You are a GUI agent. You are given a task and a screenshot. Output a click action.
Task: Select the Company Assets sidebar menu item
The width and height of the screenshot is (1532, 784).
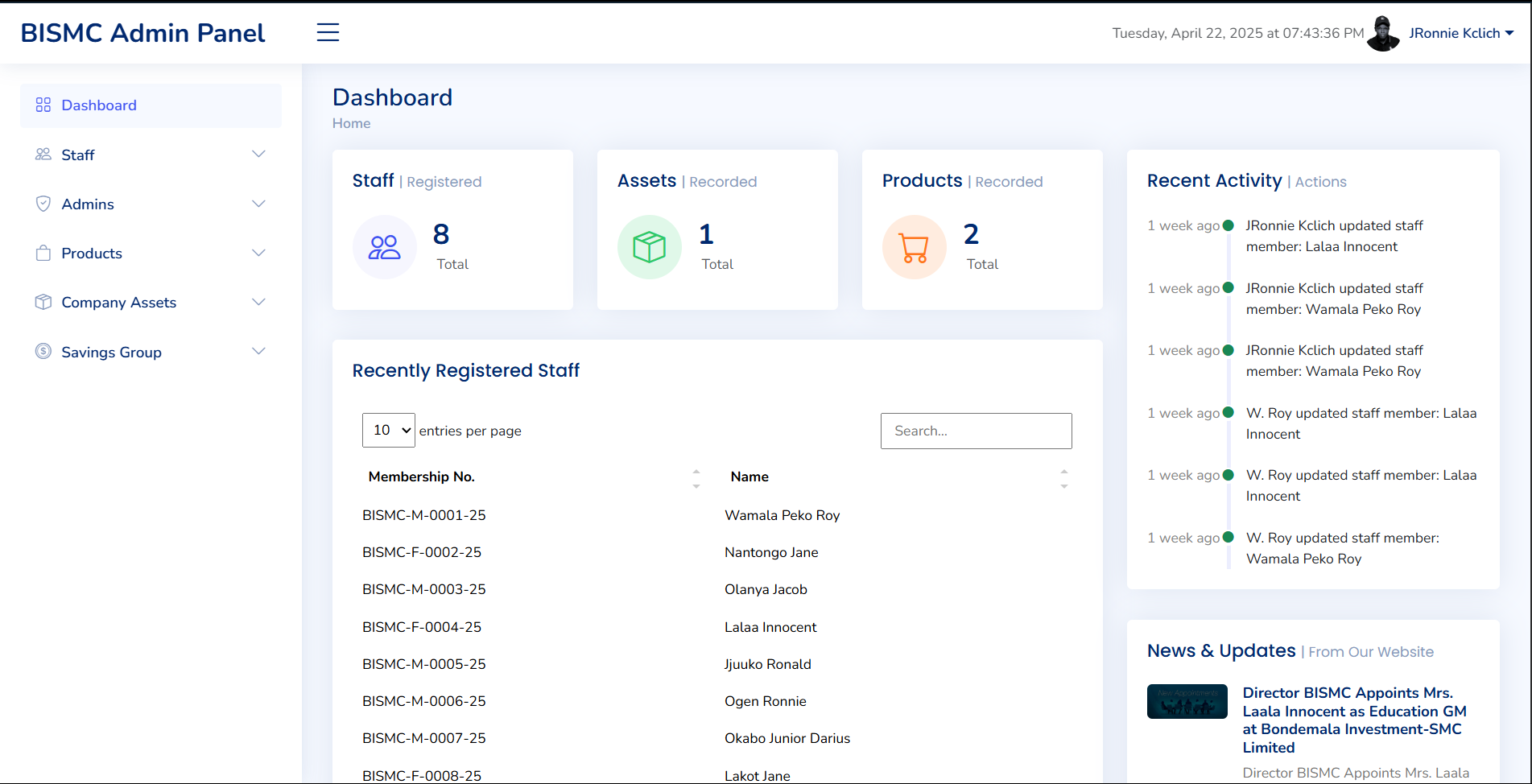pos(151,302)
